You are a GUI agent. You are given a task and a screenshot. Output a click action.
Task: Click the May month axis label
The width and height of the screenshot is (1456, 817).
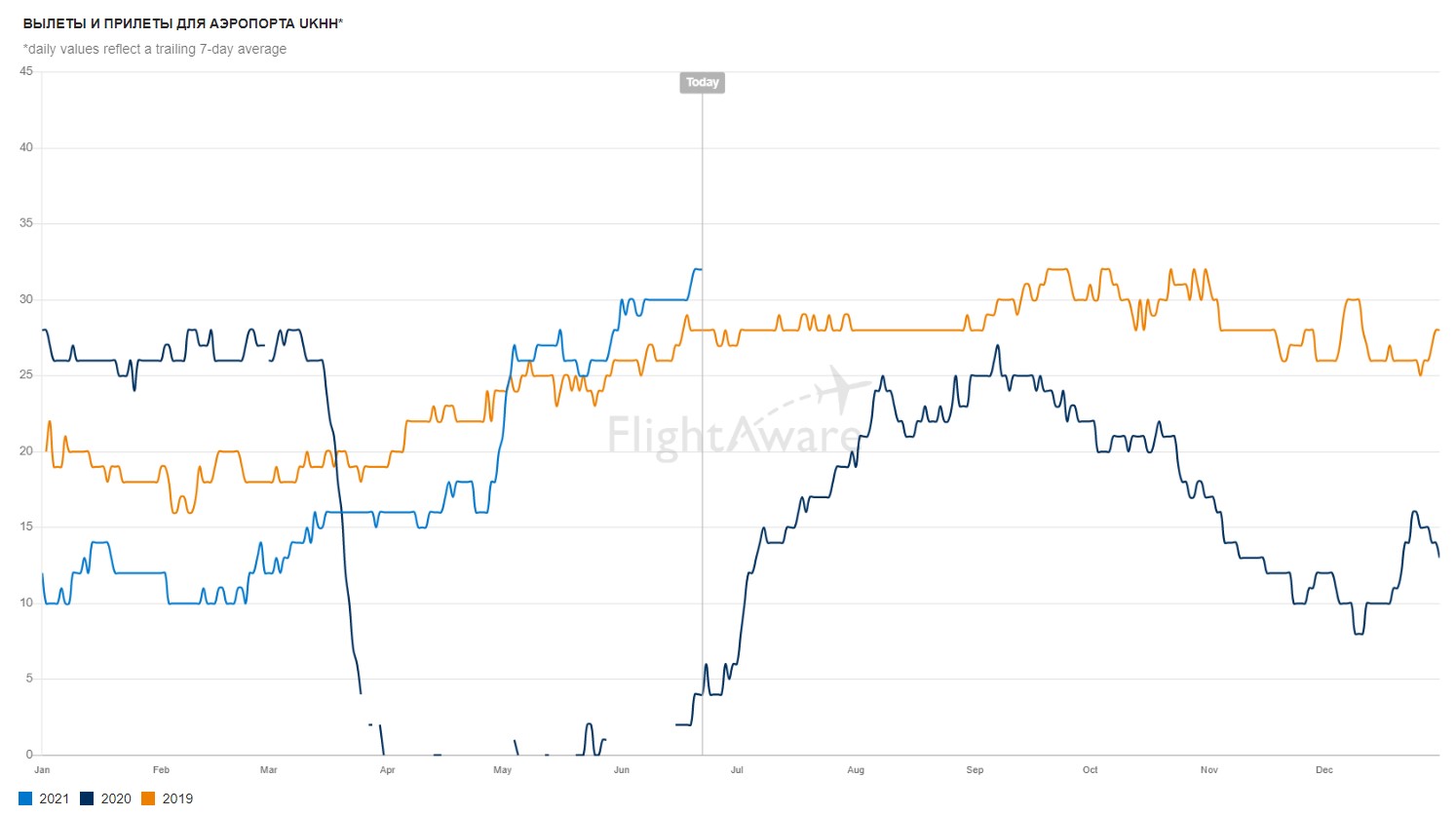pos(503,770)
